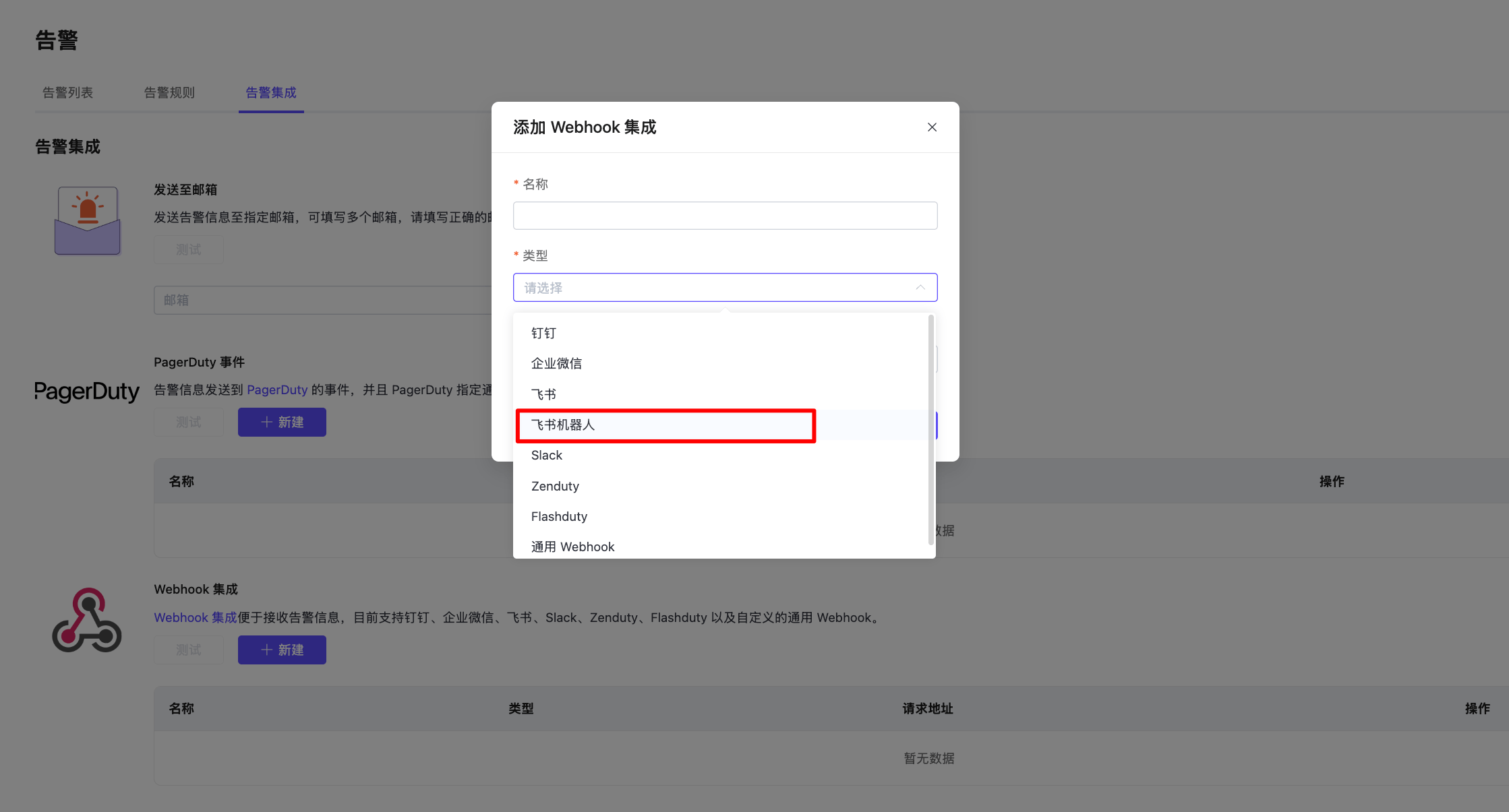Click the 发送至邮箱 section title
Screen dimensions: 1509x812
185,189
